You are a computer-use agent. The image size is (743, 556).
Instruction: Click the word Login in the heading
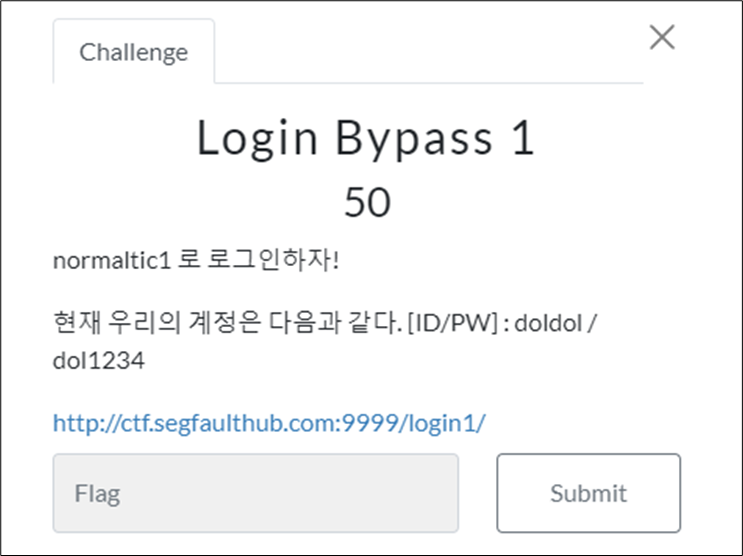pyautogui.click(x=257, y=139)
